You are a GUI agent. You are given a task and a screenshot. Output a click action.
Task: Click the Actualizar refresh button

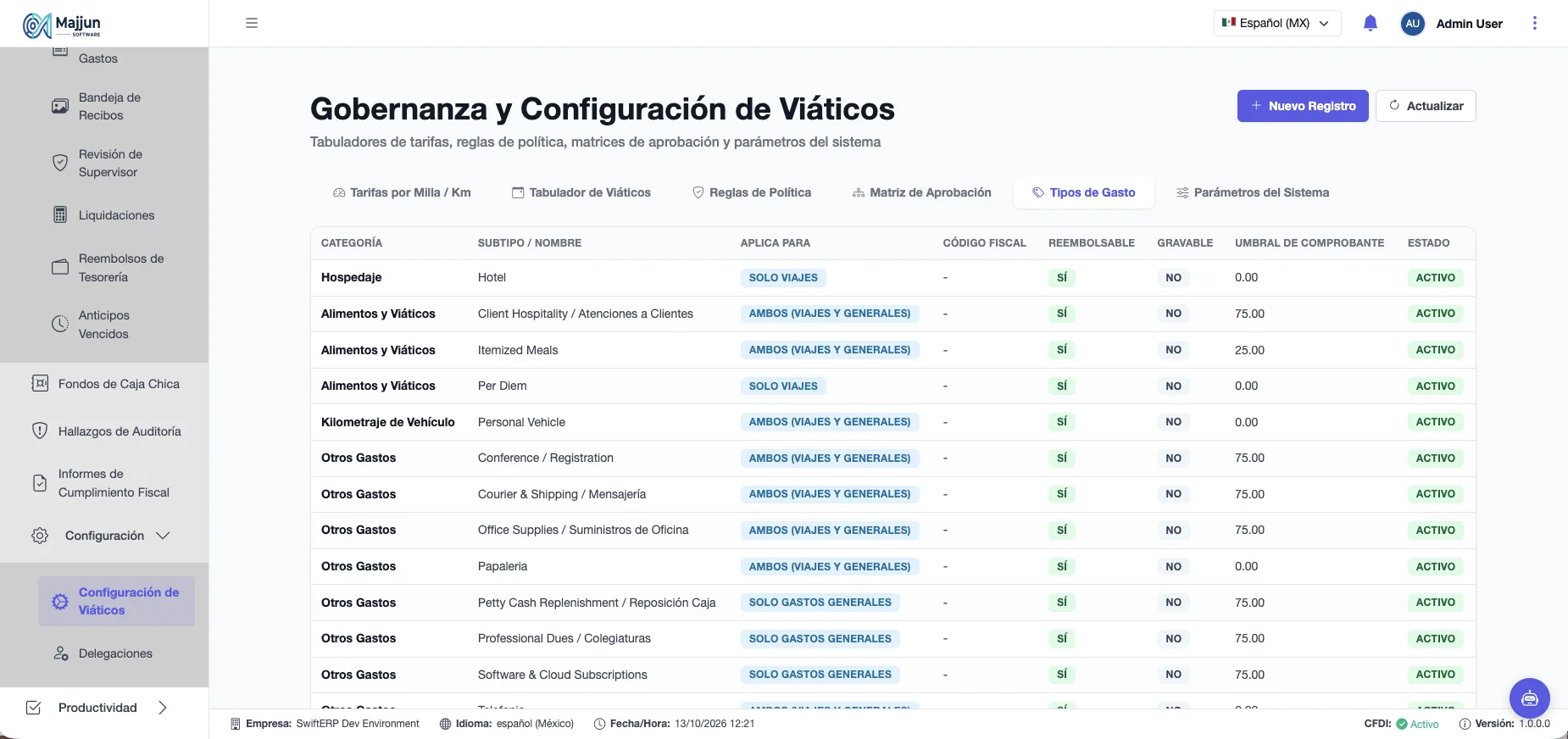pos(1426,106)
